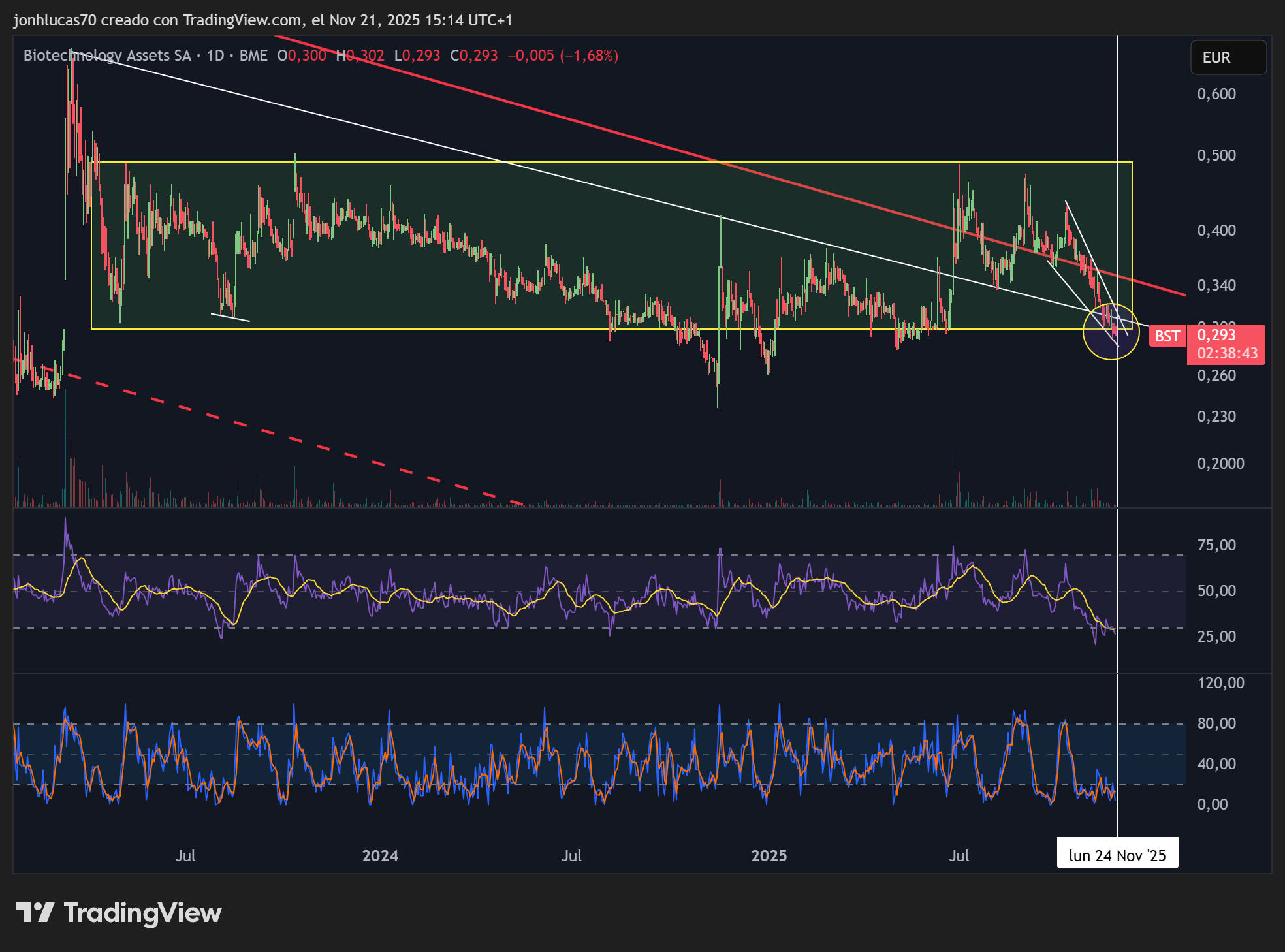Click the BME exchange label in legend
This screenshot has height=952, width=1285.
coord(253,56)
